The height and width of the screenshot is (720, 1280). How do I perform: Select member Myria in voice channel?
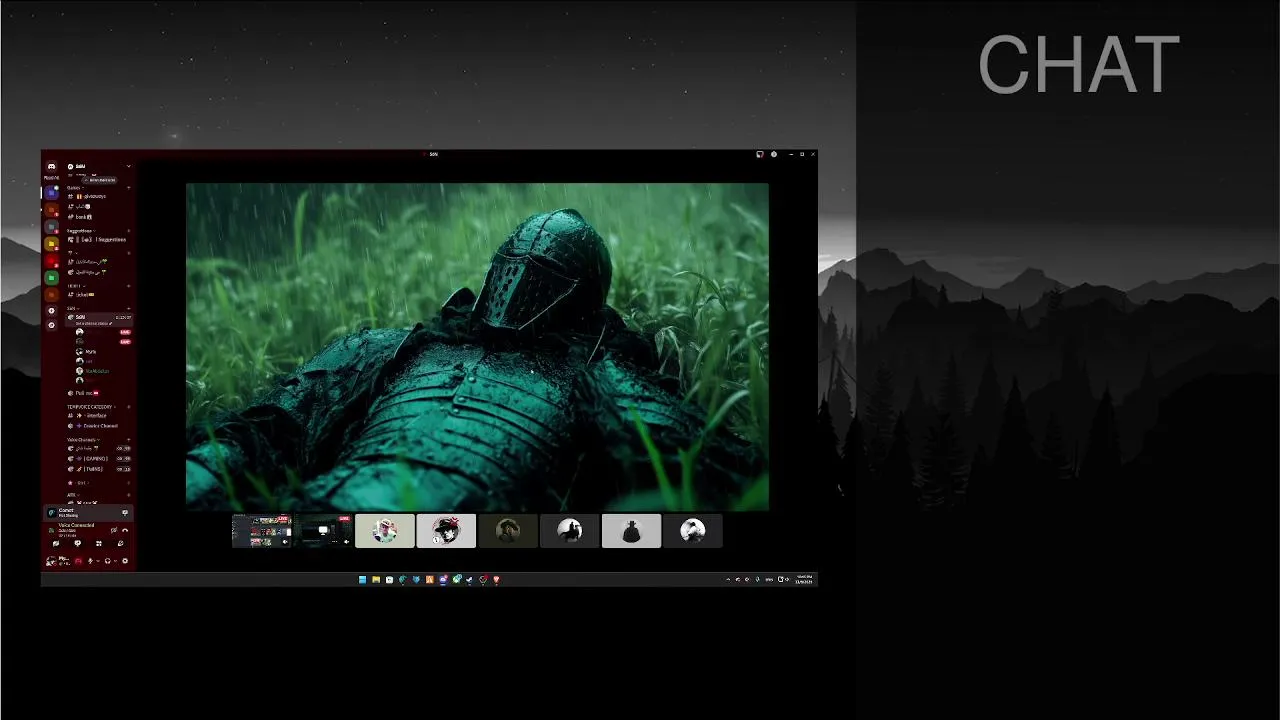click(x=86, y=351)
